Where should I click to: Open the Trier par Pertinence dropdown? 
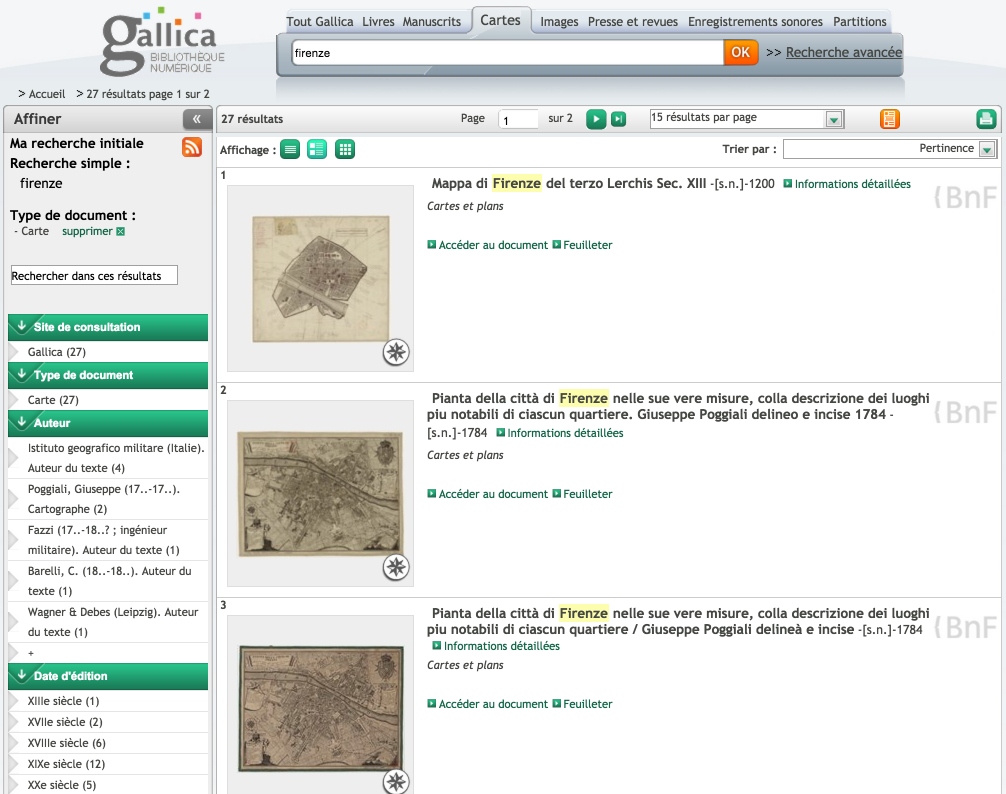[890, 149]
